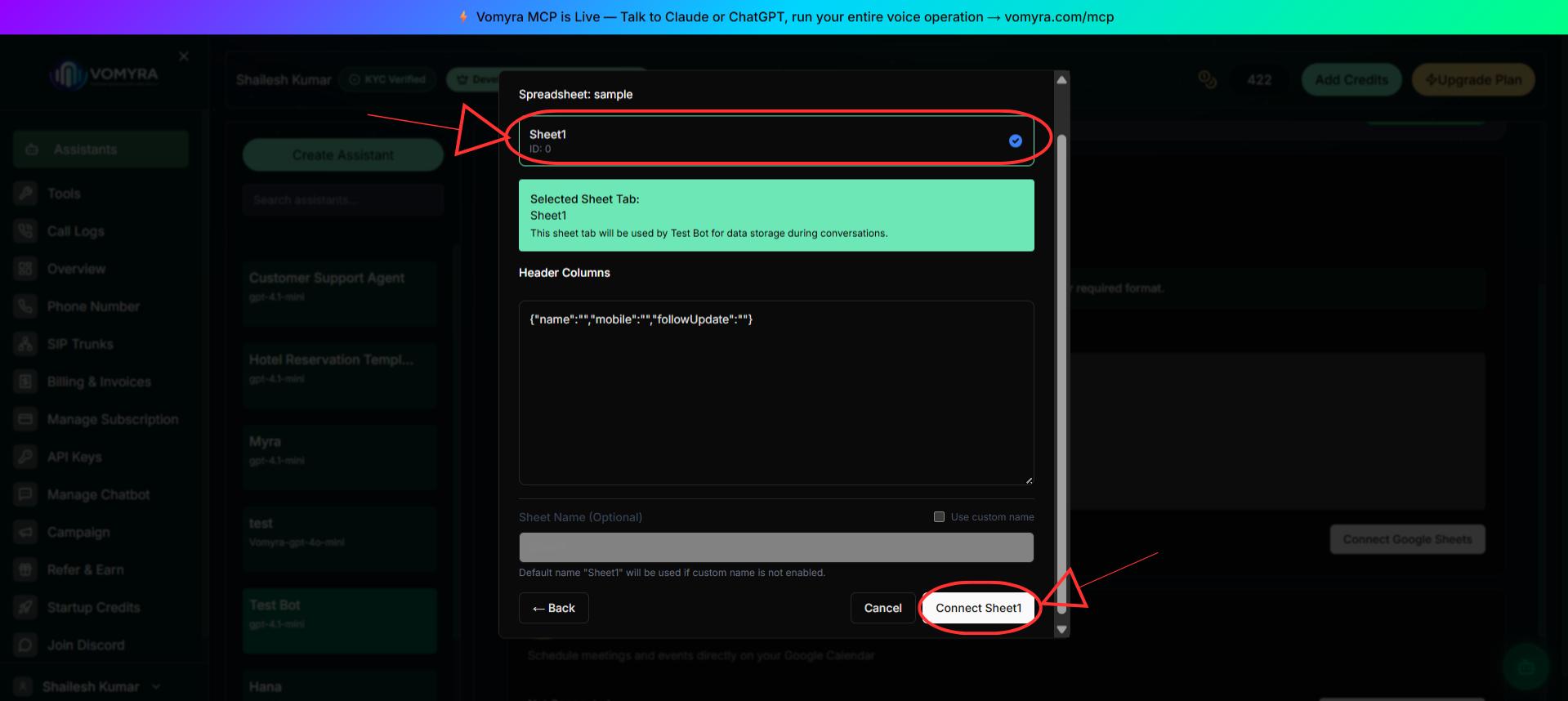The image size is (1568, 701).
Task: Click the Overview grid icon
Action: 26,268
